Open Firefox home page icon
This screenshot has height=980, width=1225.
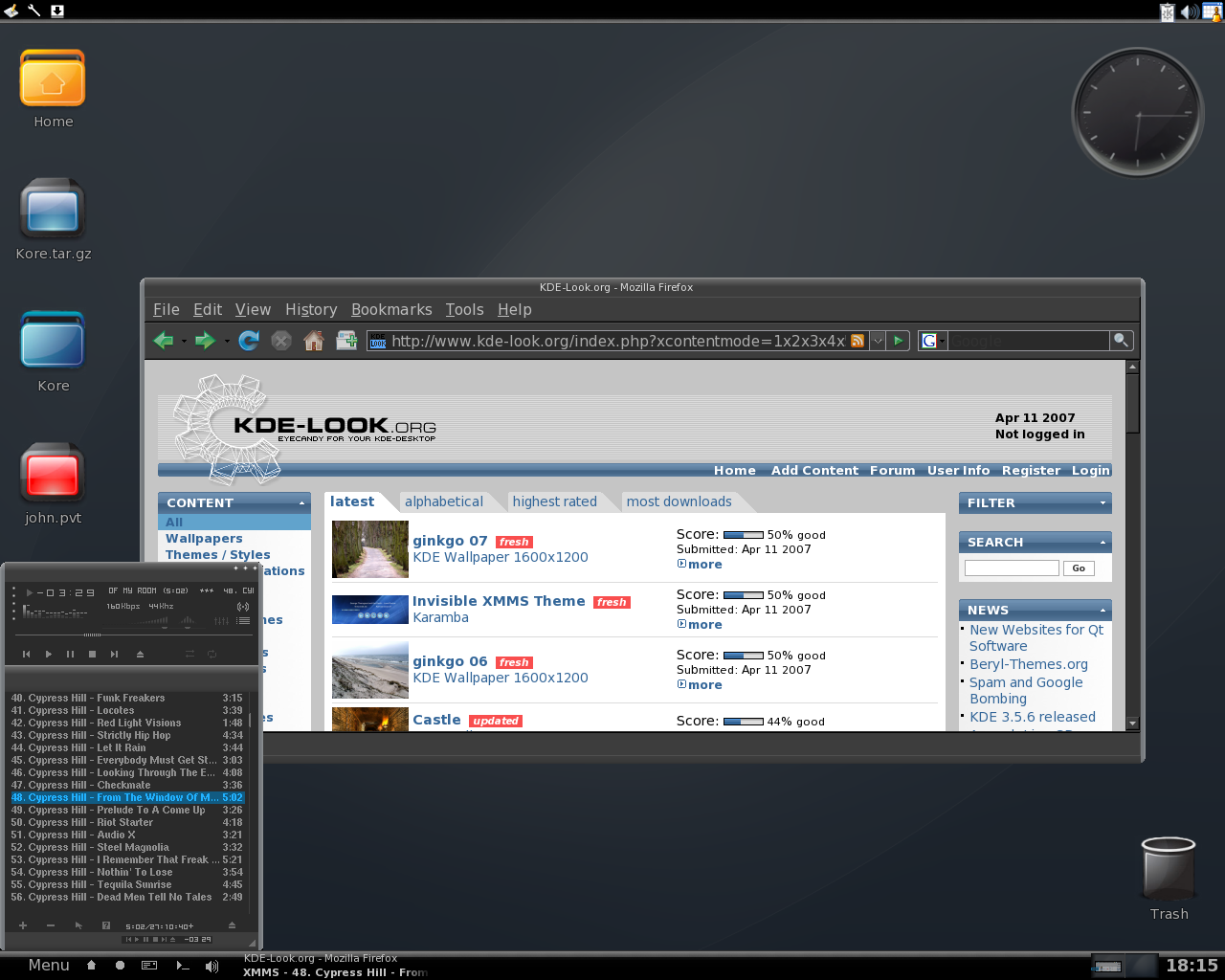[314, 341]
